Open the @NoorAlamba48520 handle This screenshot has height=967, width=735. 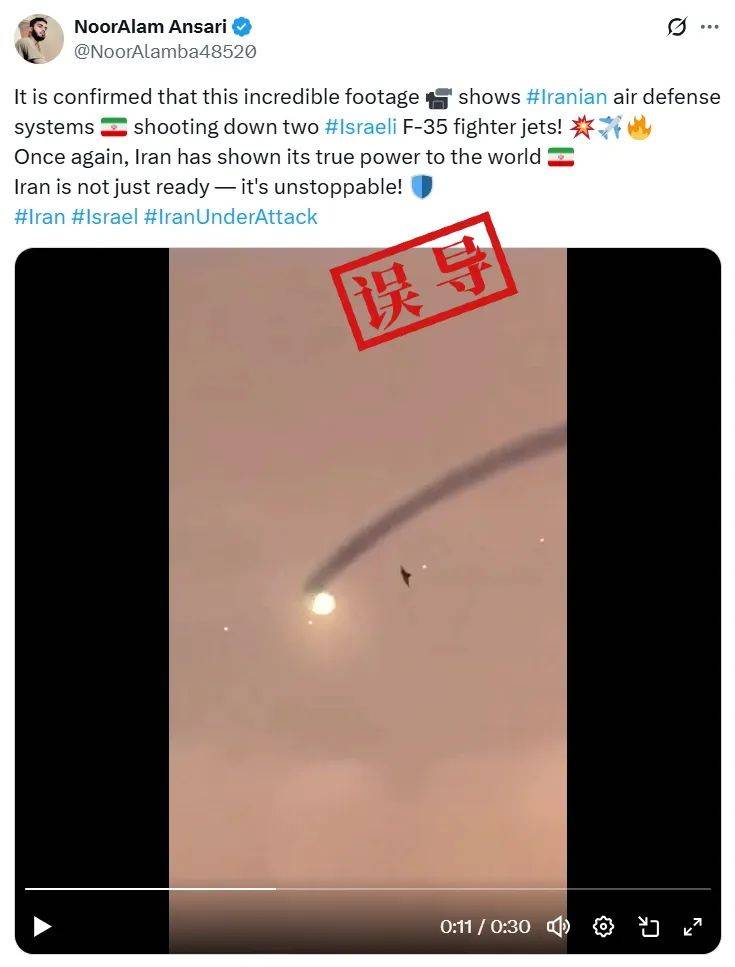(x=165, y=52)
